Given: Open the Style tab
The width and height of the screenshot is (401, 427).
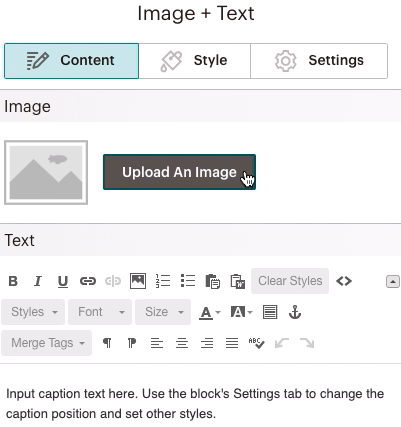Looking at the screenshot, I should coord(194,61).
